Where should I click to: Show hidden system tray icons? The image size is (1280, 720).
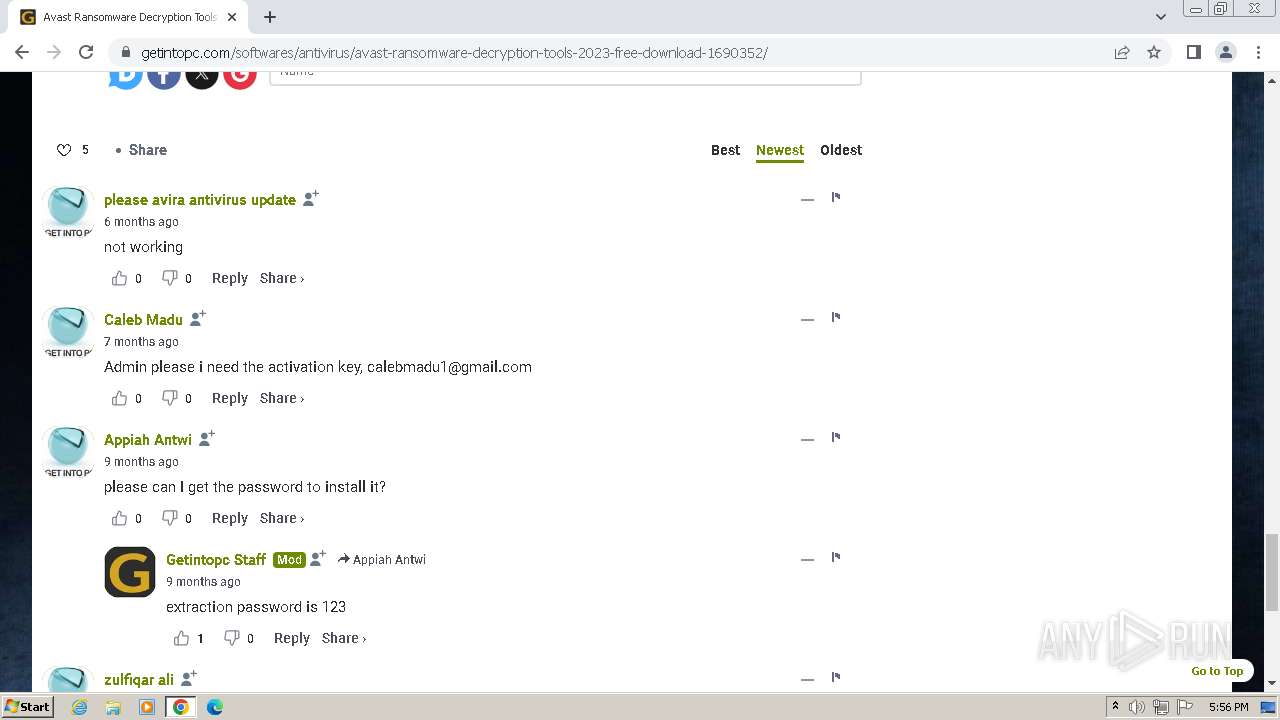[x=1115, y=706]
